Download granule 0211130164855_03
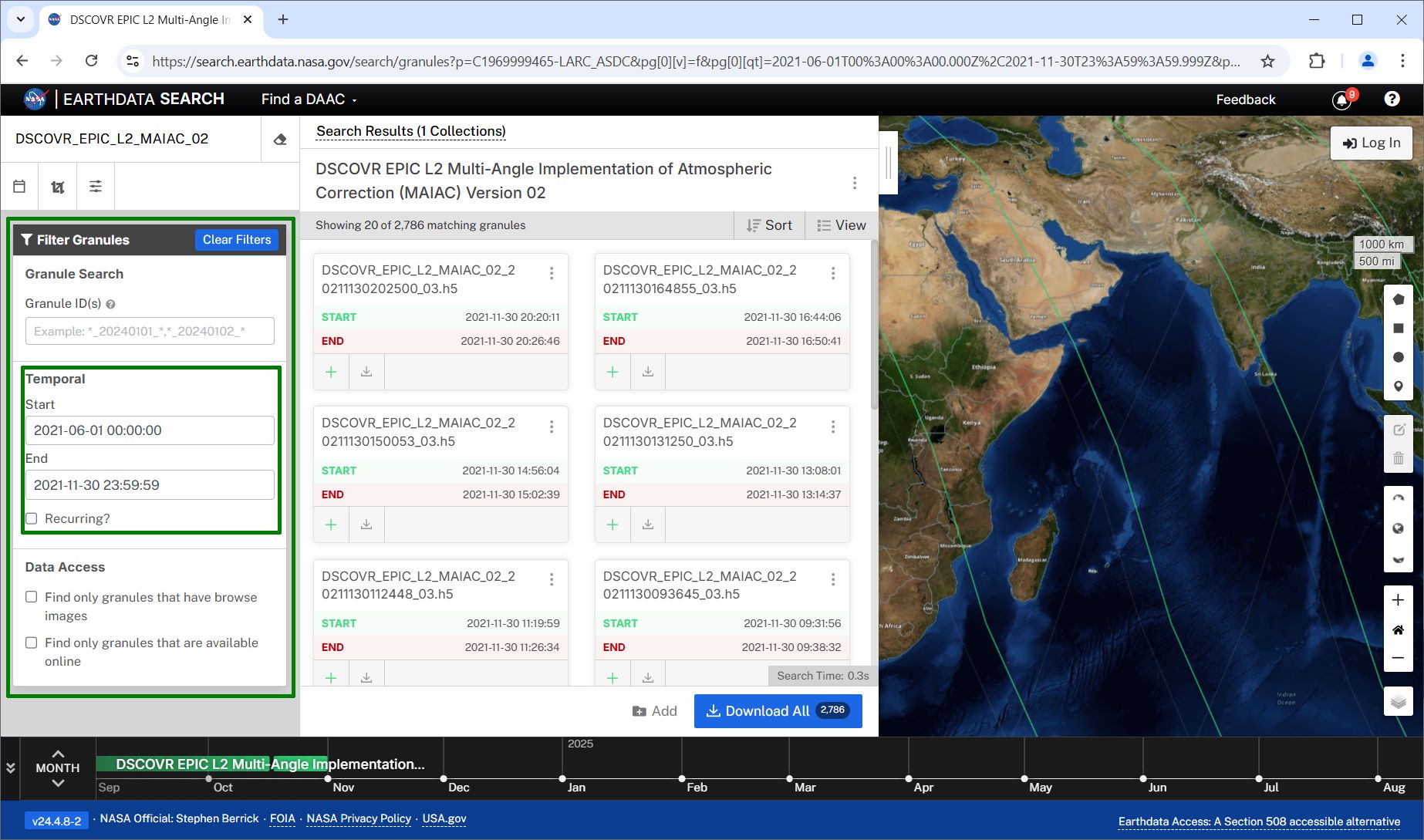1424x840 pixels. point(648,372)
